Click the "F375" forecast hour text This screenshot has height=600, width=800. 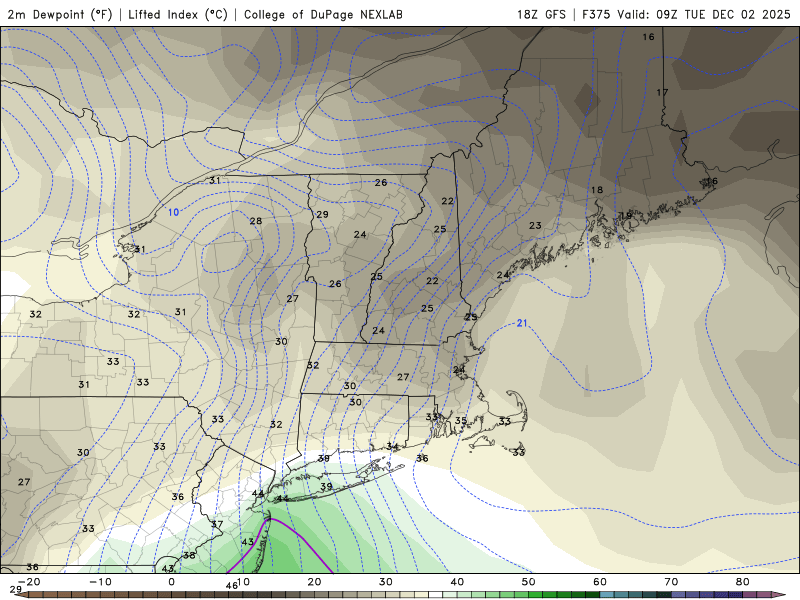tap(596, 14)
